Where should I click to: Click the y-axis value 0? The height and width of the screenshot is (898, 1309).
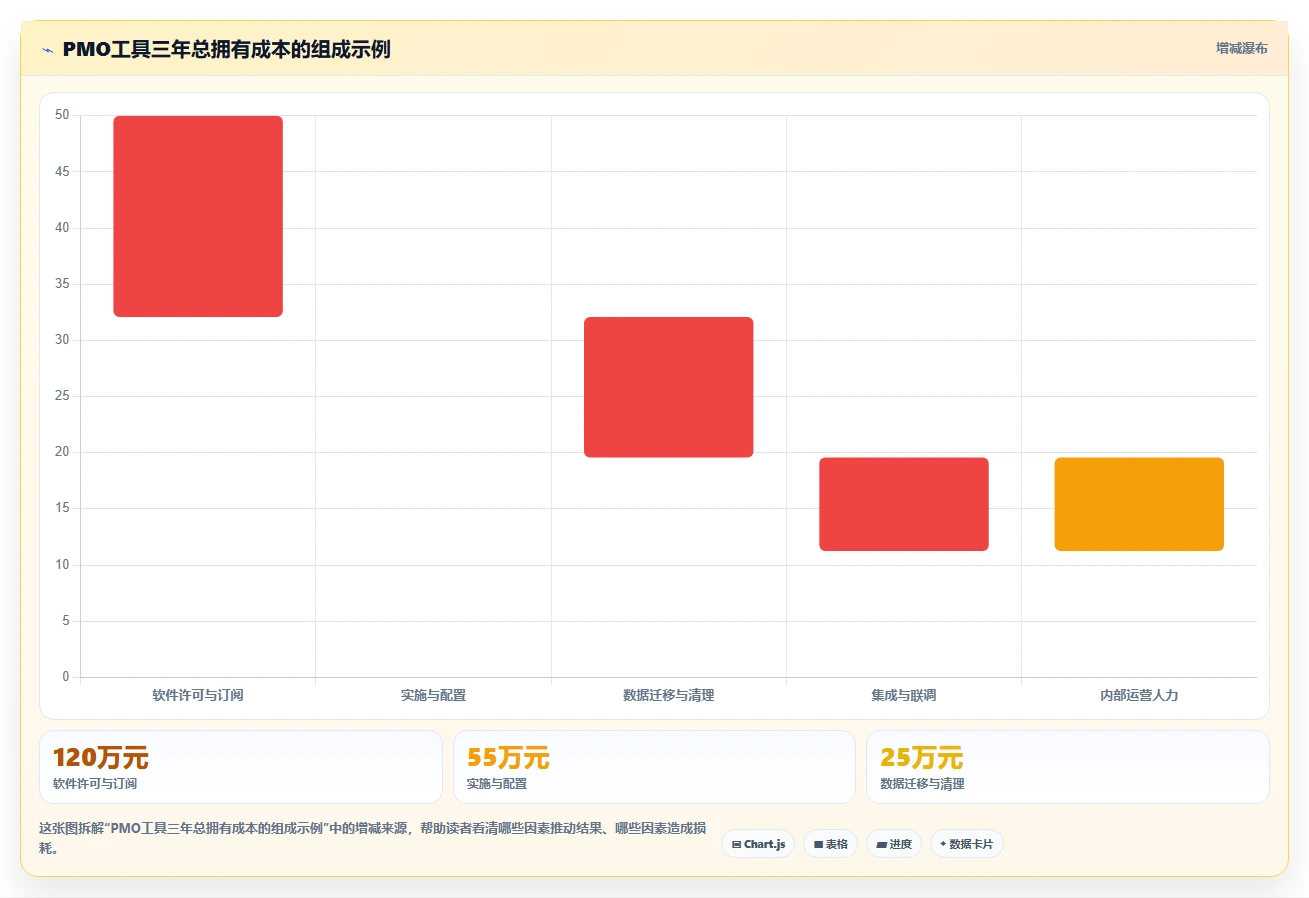pyautogui.click(x=66, y=677)
